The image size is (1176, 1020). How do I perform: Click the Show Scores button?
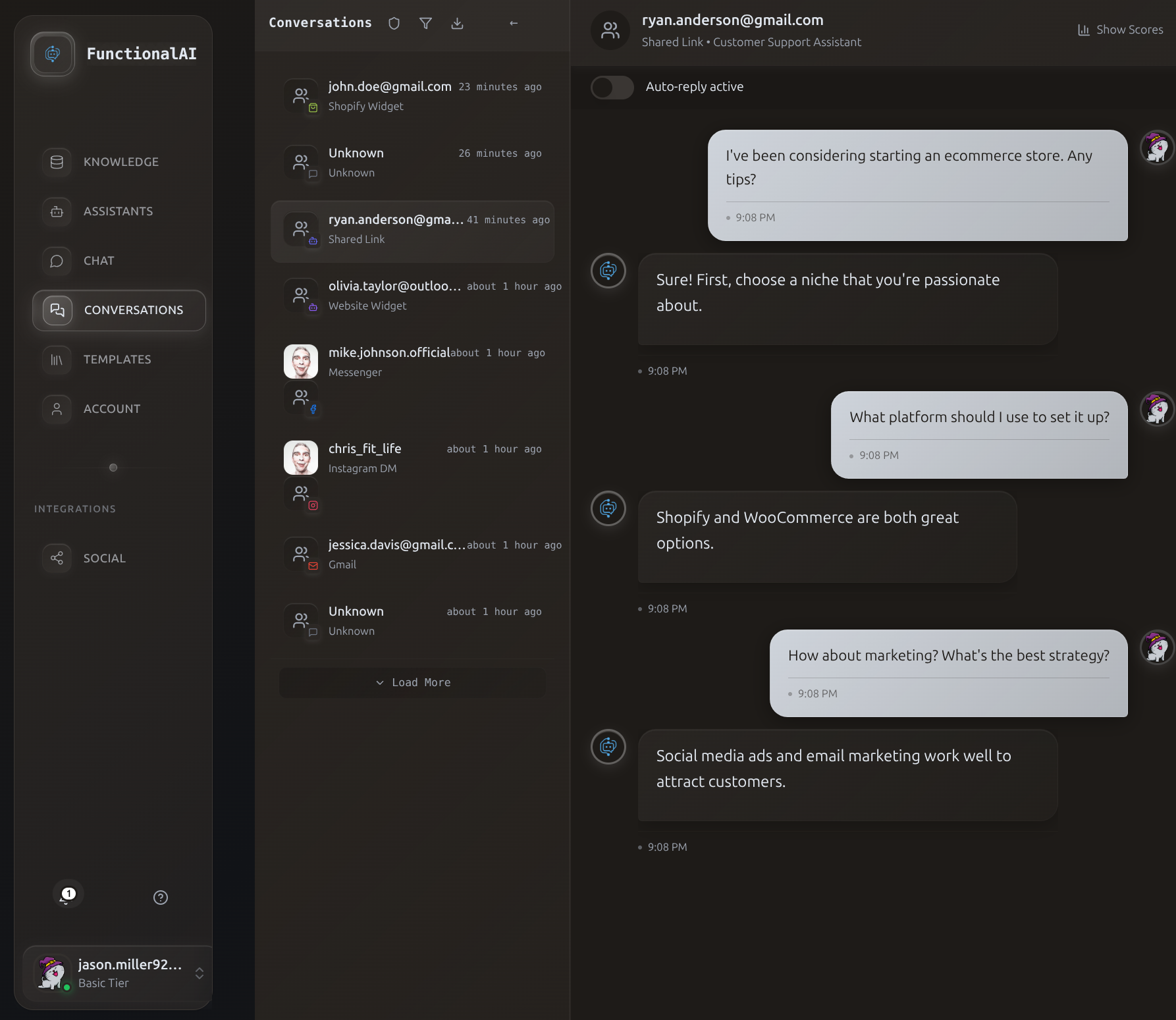[1119, 30]
